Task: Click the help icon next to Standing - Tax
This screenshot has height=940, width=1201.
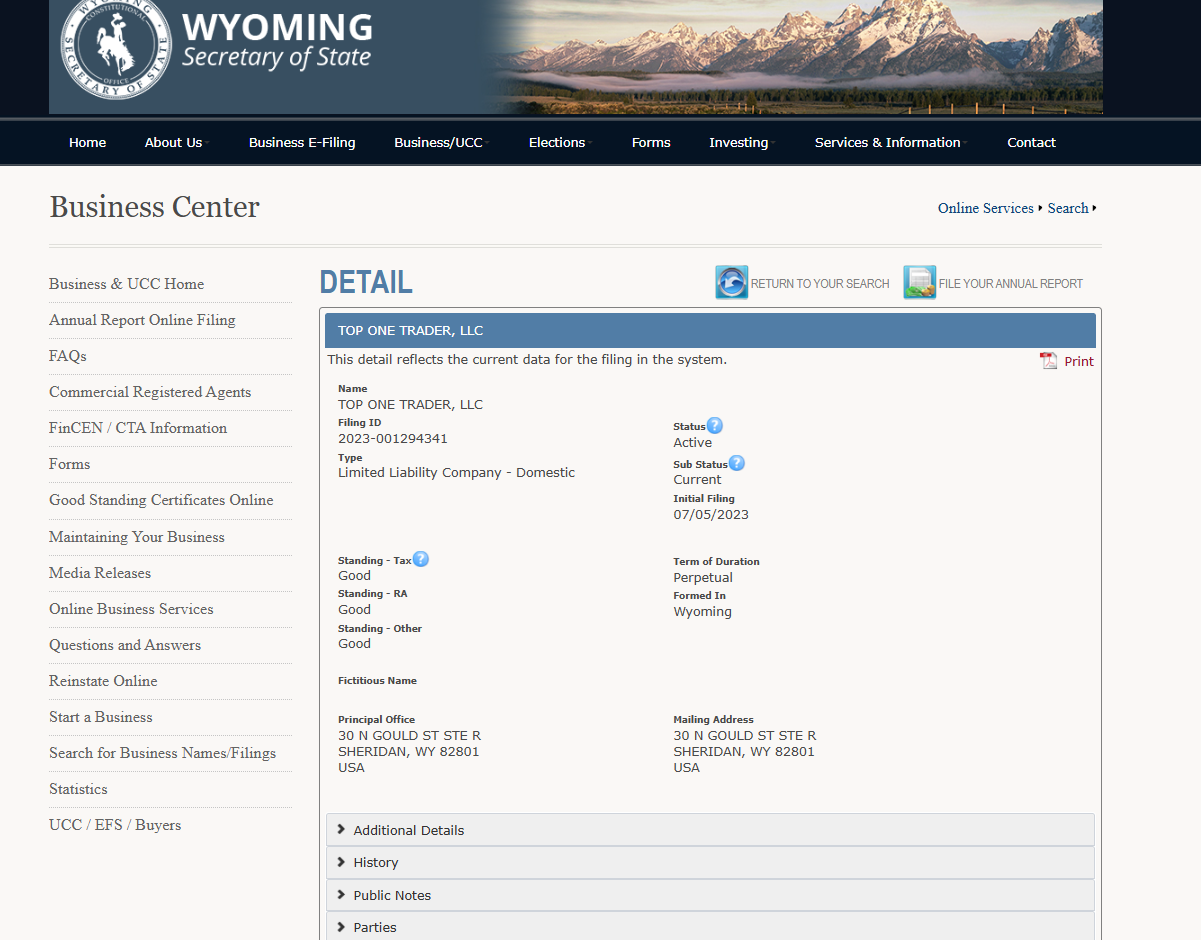Action: click(x=421, y=559)
